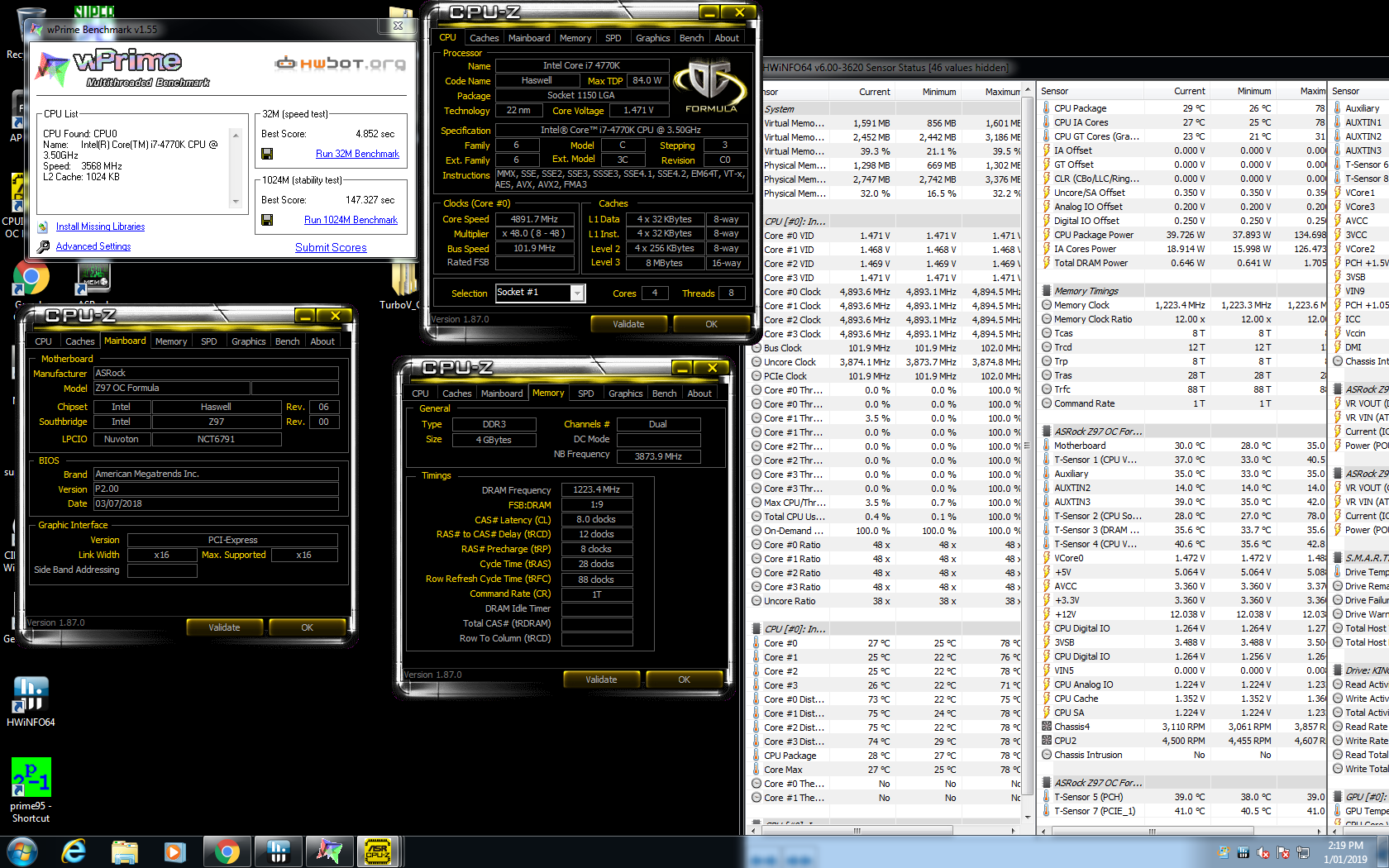The width and height of the screenshot is (1389, 868).
Task: Switch to HWiNFO64 in the taskbar
Action: tap(278, 851)
